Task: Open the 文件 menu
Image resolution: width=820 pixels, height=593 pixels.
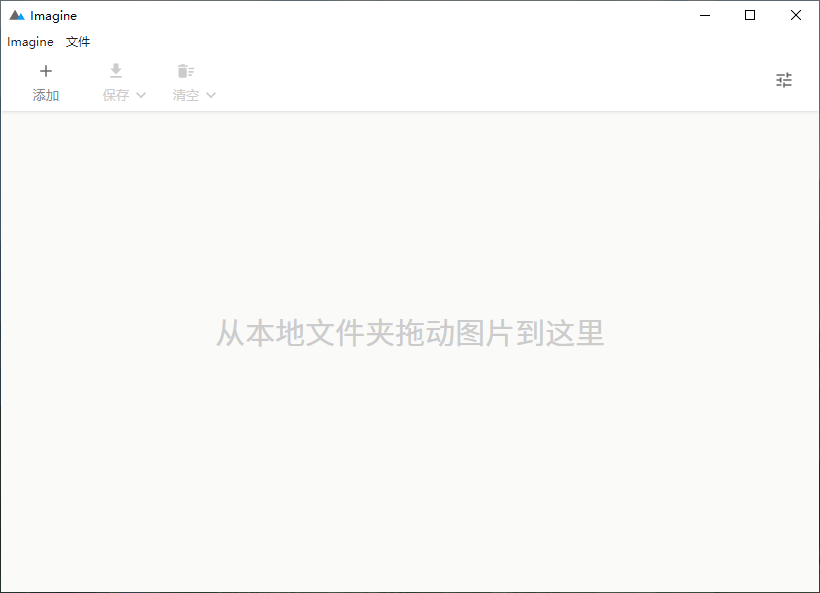Action: [x=78, y=42]
